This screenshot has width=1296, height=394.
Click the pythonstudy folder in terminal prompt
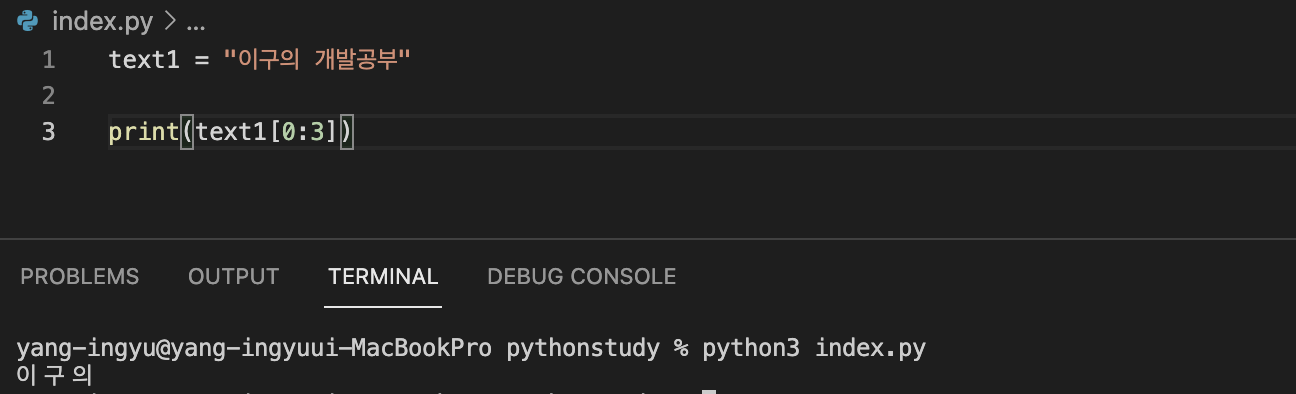pyautogui.click(x=583, y=348)
